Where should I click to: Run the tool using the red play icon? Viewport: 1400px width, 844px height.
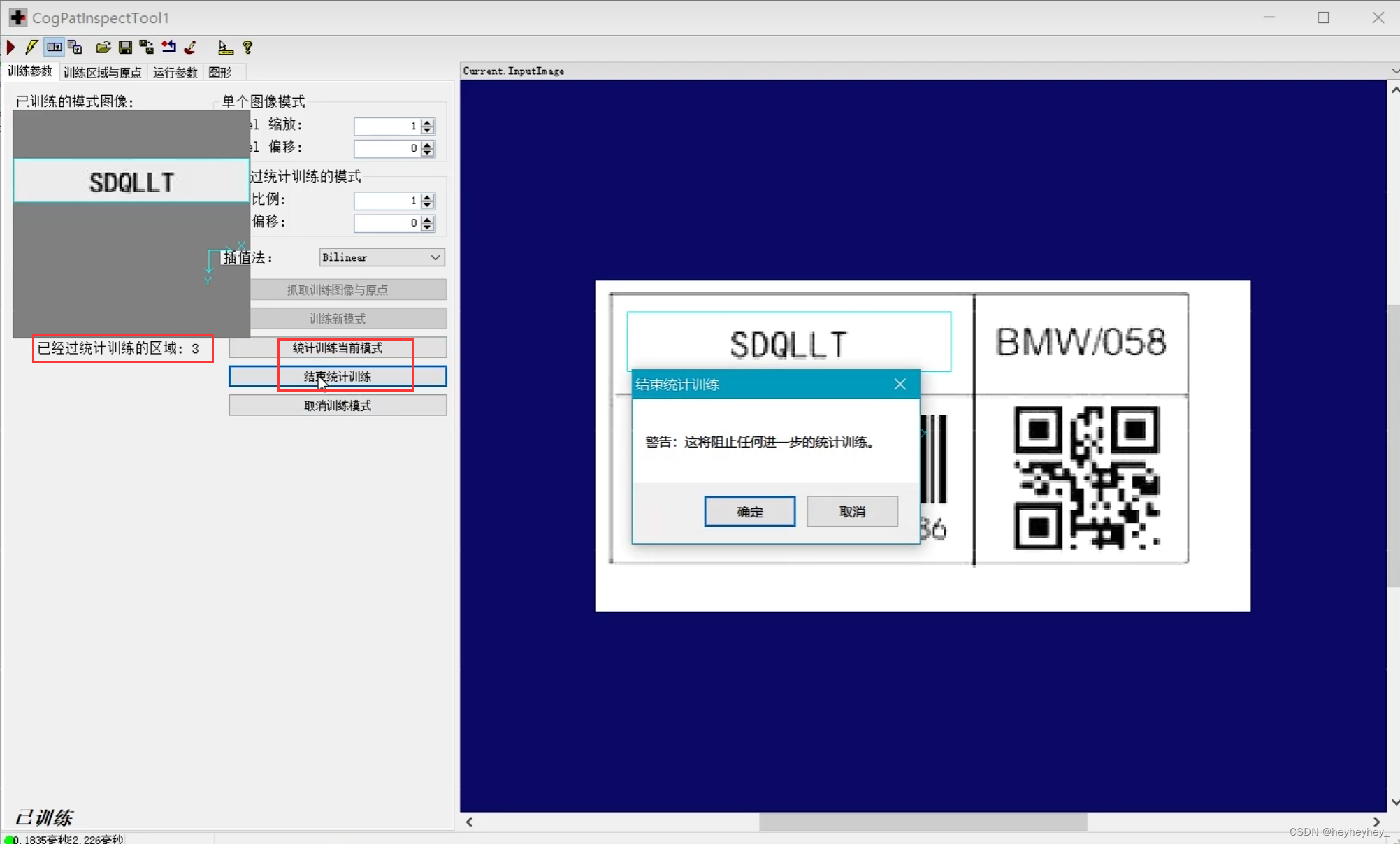pos(10,47)
